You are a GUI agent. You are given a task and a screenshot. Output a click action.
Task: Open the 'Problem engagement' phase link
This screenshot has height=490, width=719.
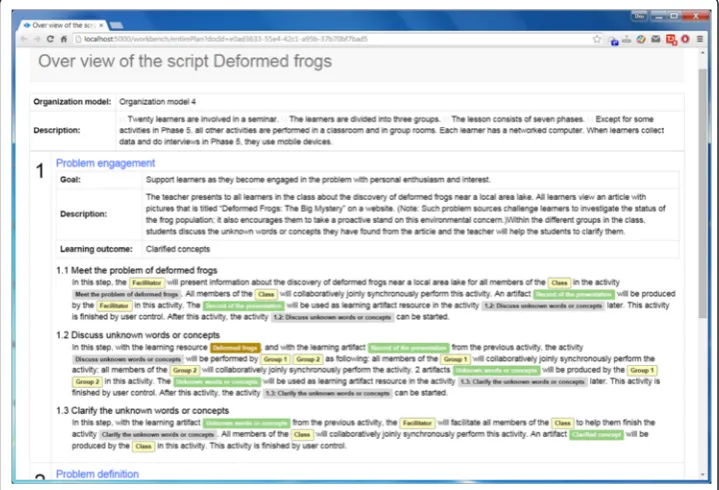point(105,163)
